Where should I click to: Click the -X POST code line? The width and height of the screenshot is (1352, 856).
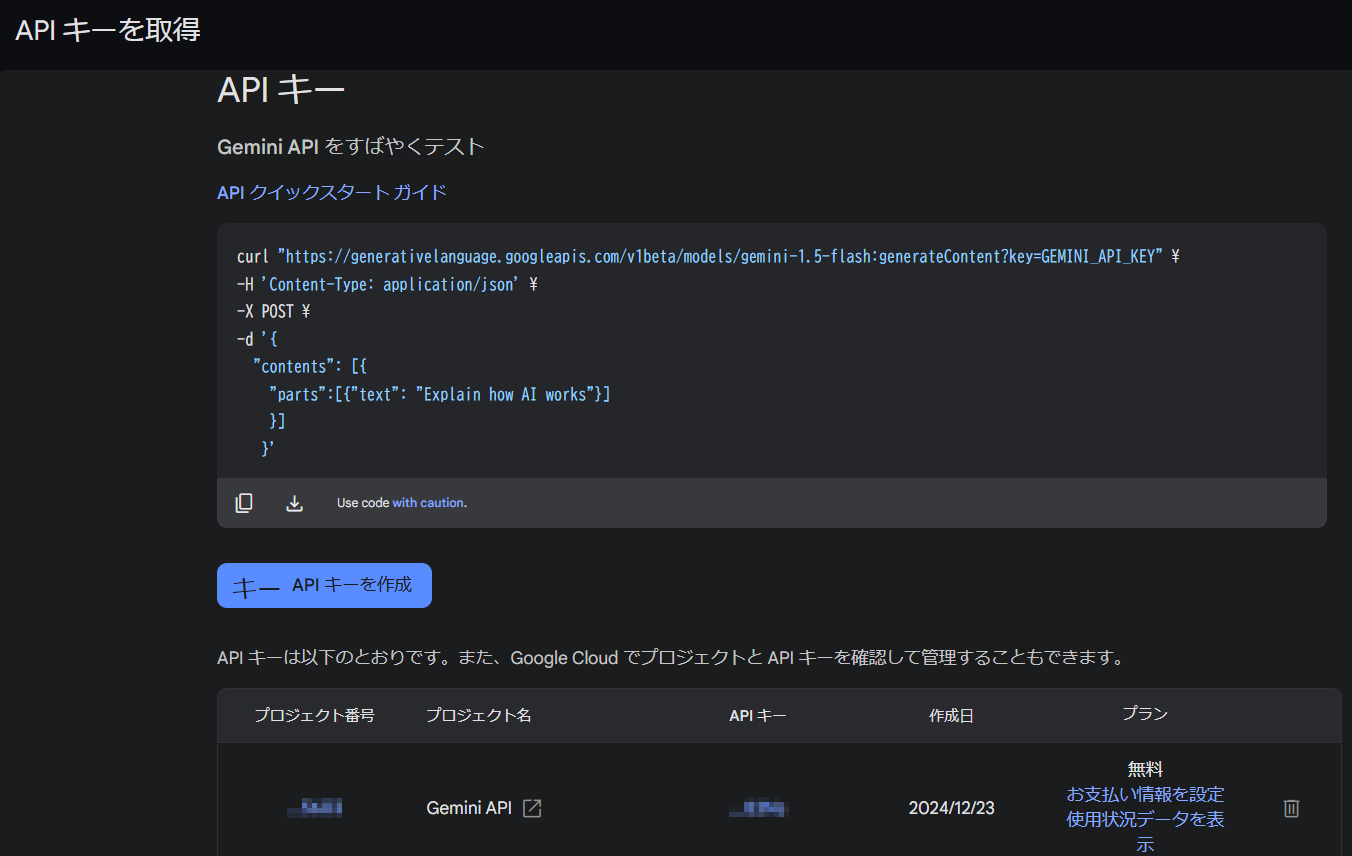(x=273, y=312)
